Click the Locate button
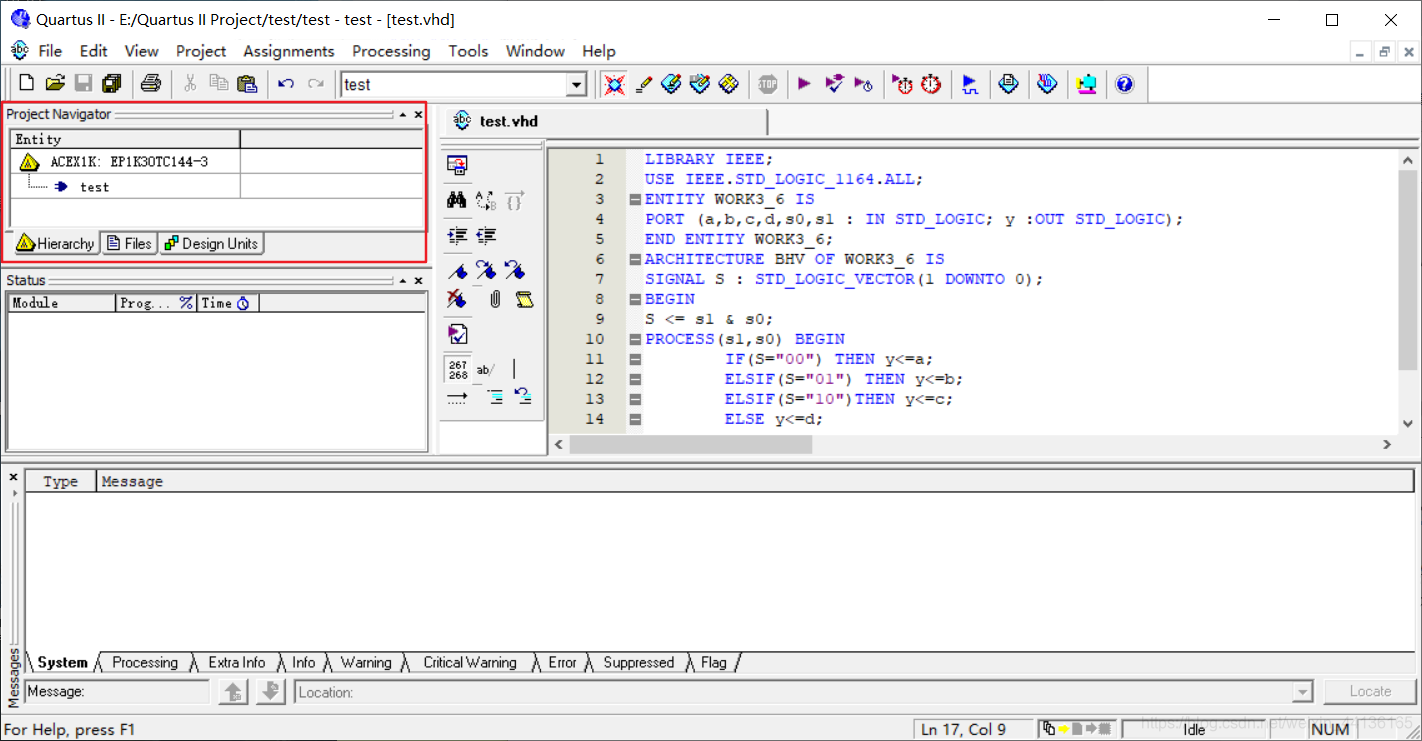This screenshot has height=741, width=1422. coord(1370,691)
